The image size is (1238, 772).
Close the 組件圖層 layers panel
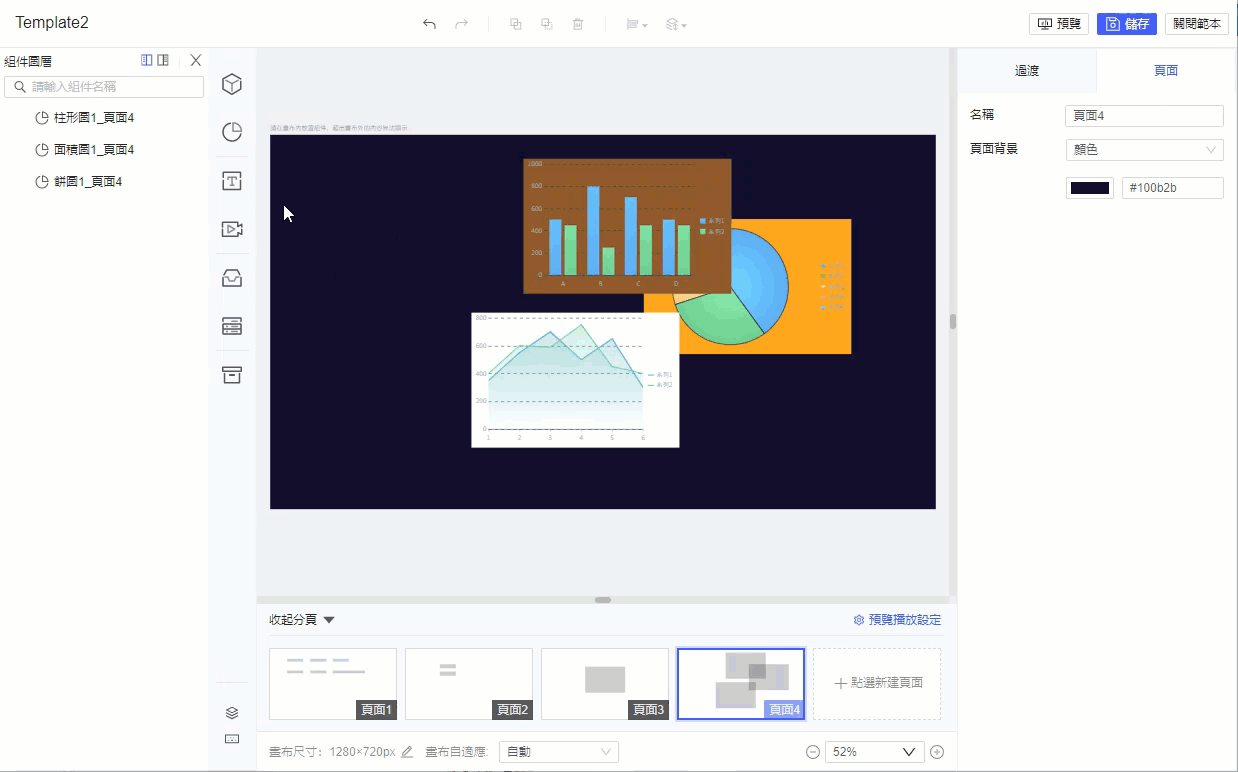point(196,60)
